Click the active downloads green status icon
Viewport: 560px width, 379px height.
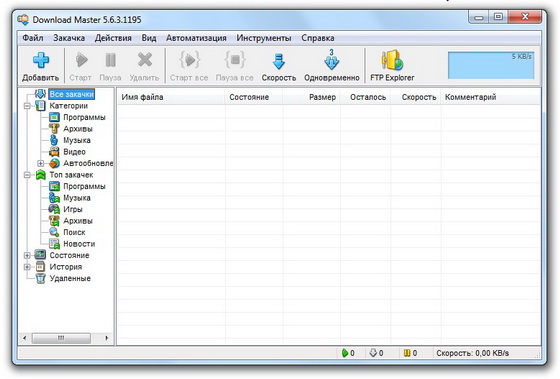pos(345,353)
